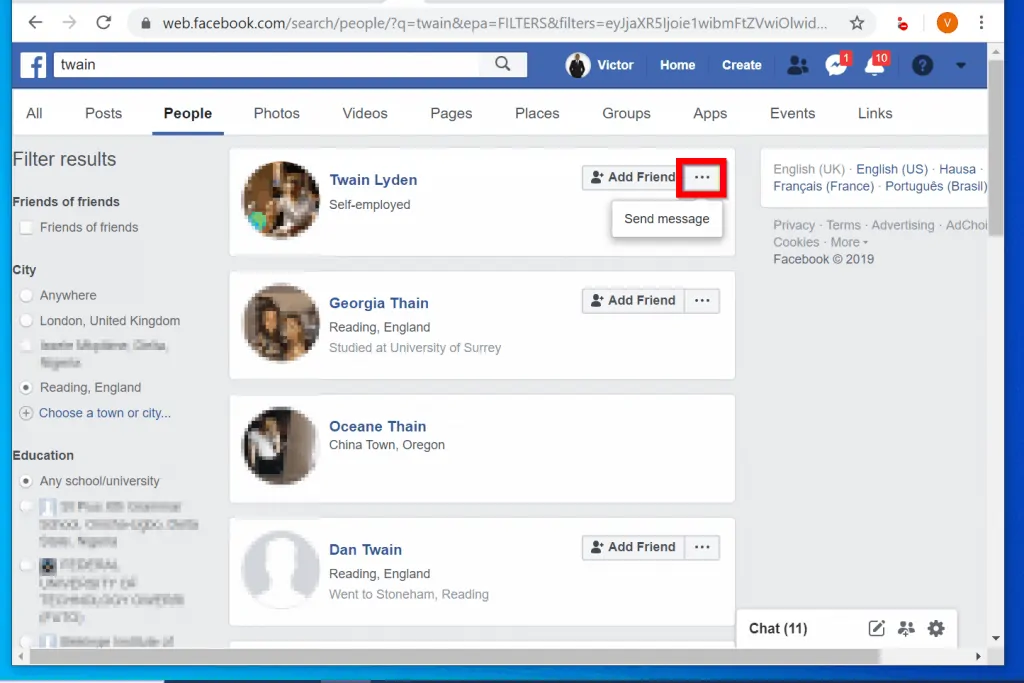Select Reading, England radio button
The width and height of the screenshot is (1024, 683).
click(x=26, y=388)
